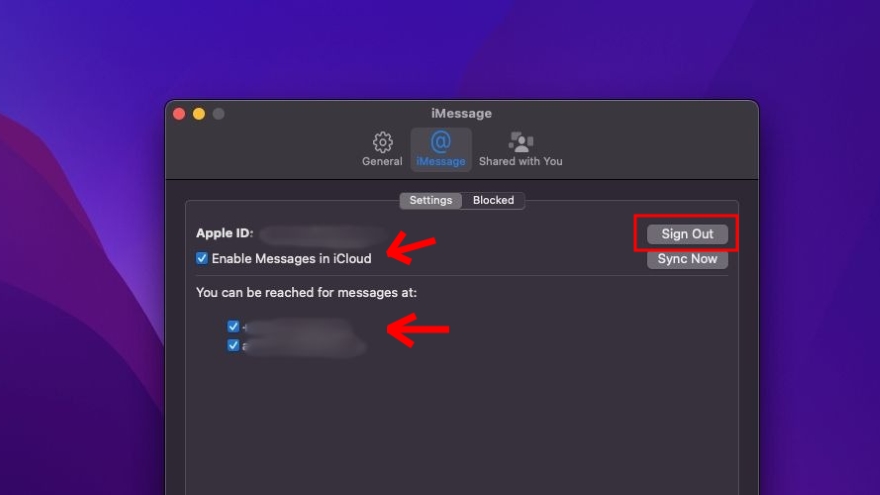This screenshot has width=880, height=495.
Task: Switch to the Settings tab
Action: tap(430, 200)
